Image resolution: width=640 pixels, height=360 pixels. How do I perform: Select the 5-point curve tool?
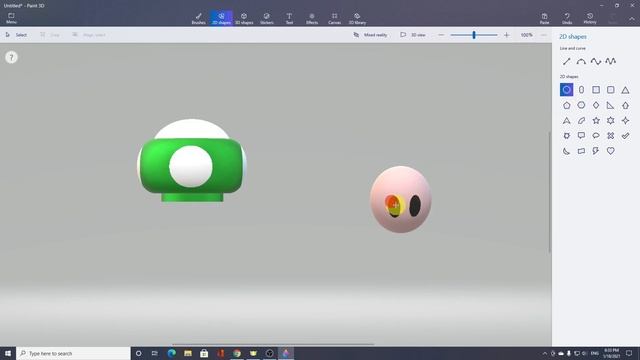pyautogui.click(x=611, y=62)
